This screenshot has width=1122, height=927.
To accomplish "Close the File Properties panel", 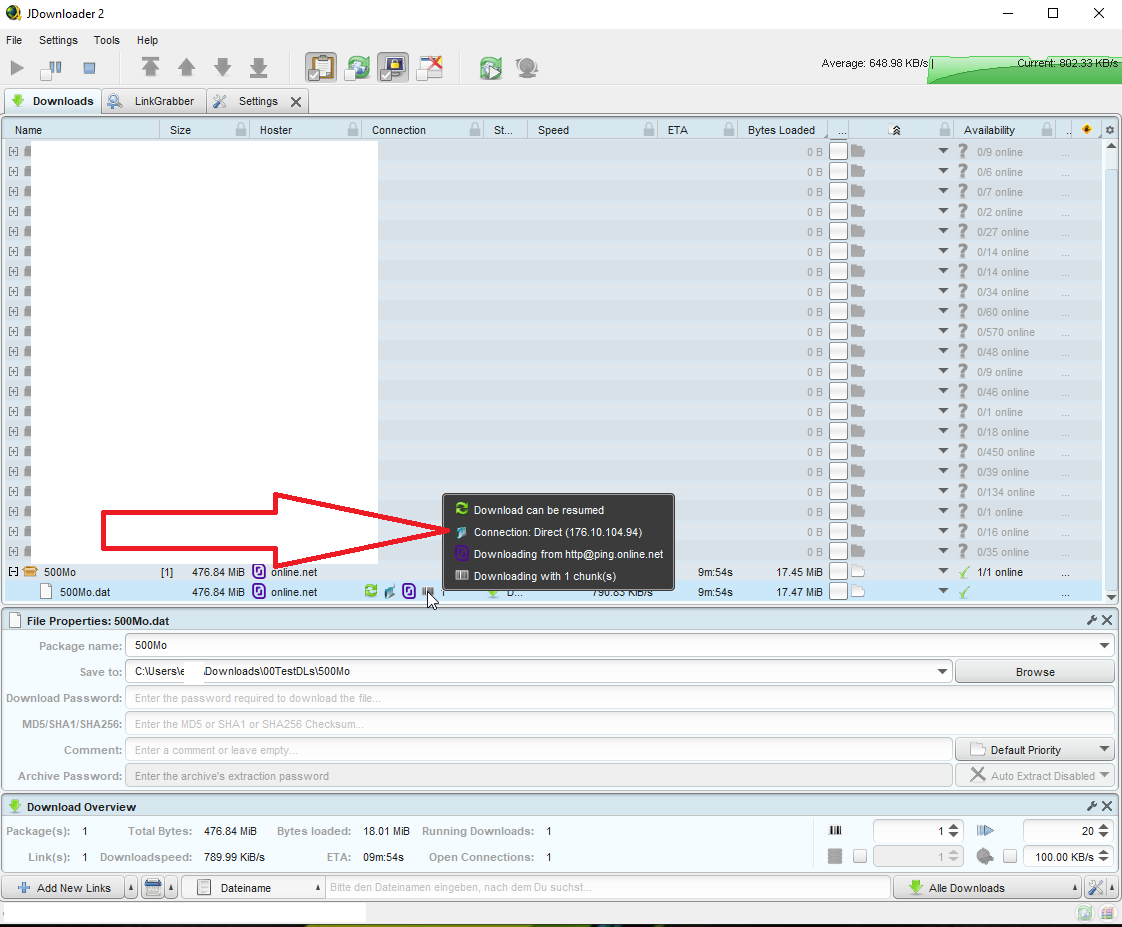I will [x=1107, y=620].
